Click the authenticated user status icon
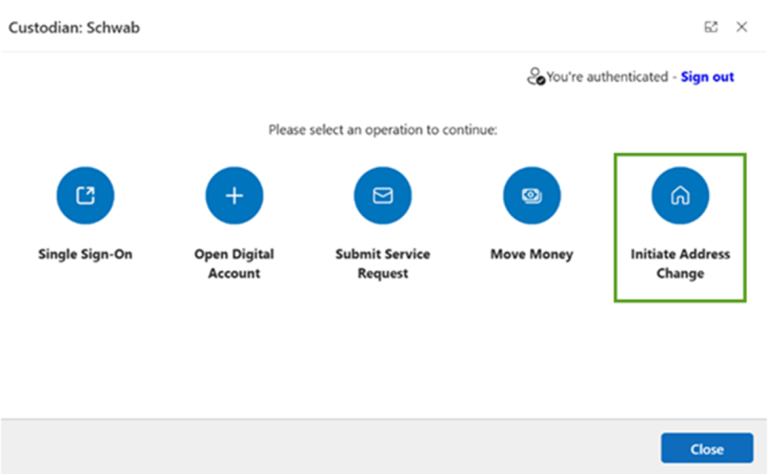This screenshot has height=474, width=768. click(x=535, y=76)
